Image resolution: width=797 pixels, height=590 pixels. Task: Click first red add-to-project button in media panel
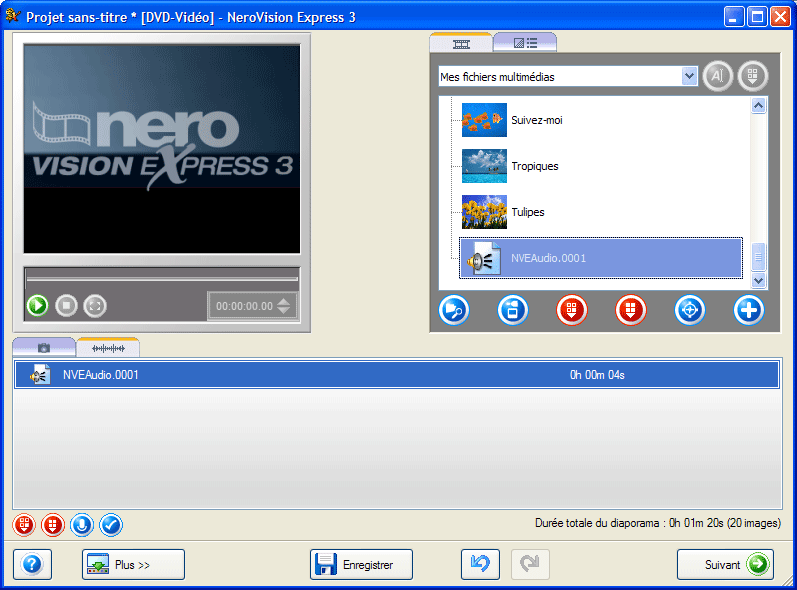[x=571, y=310]
